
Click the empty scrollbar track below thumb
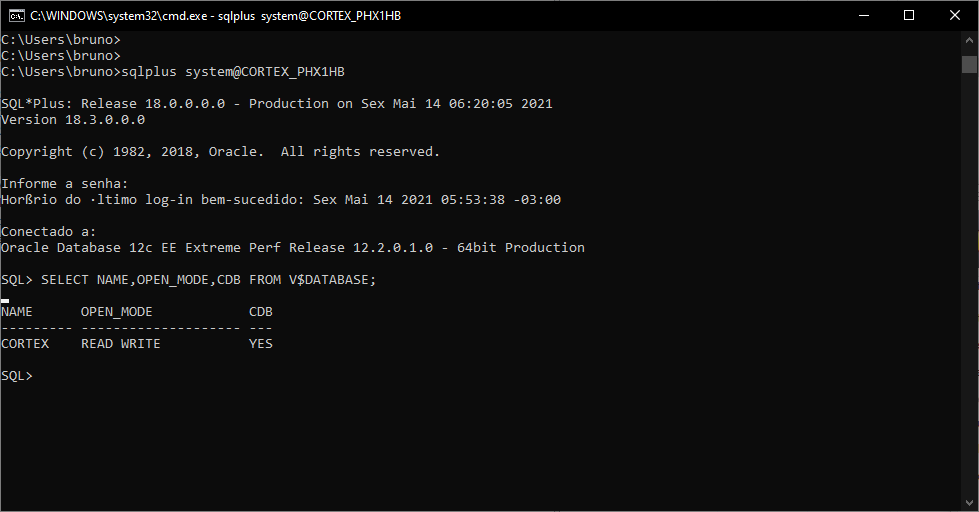[x=969, y=281]
